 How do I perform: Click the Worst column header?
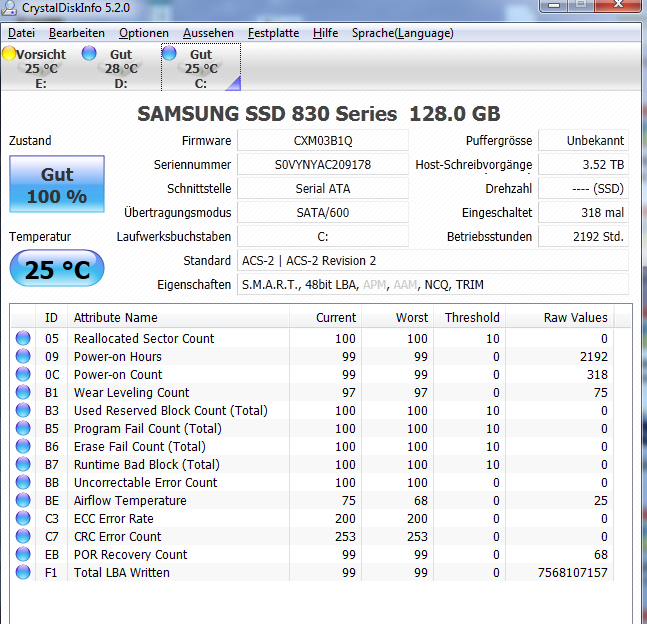click(x=397, y=317)
